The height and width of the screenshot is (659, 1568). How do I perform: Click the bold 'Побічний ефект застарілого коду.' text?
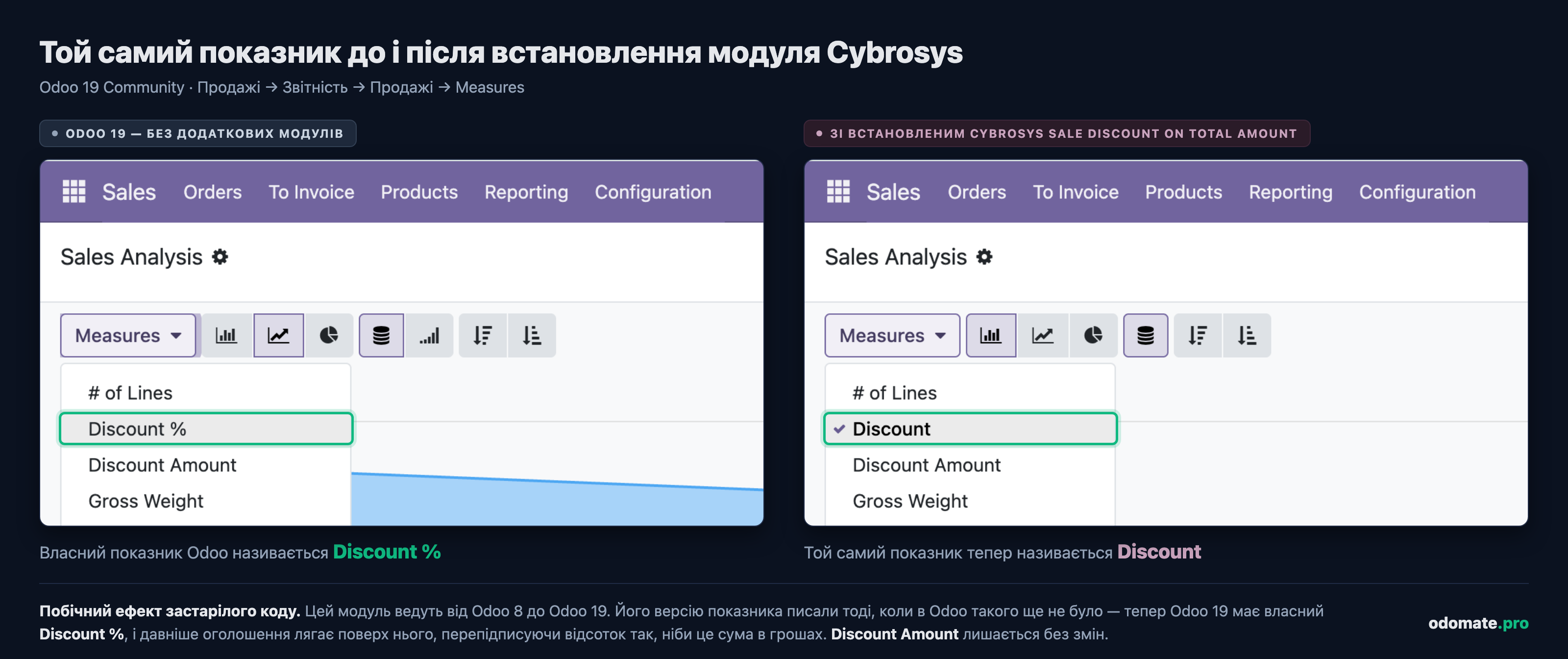click(x=170, y=611)
